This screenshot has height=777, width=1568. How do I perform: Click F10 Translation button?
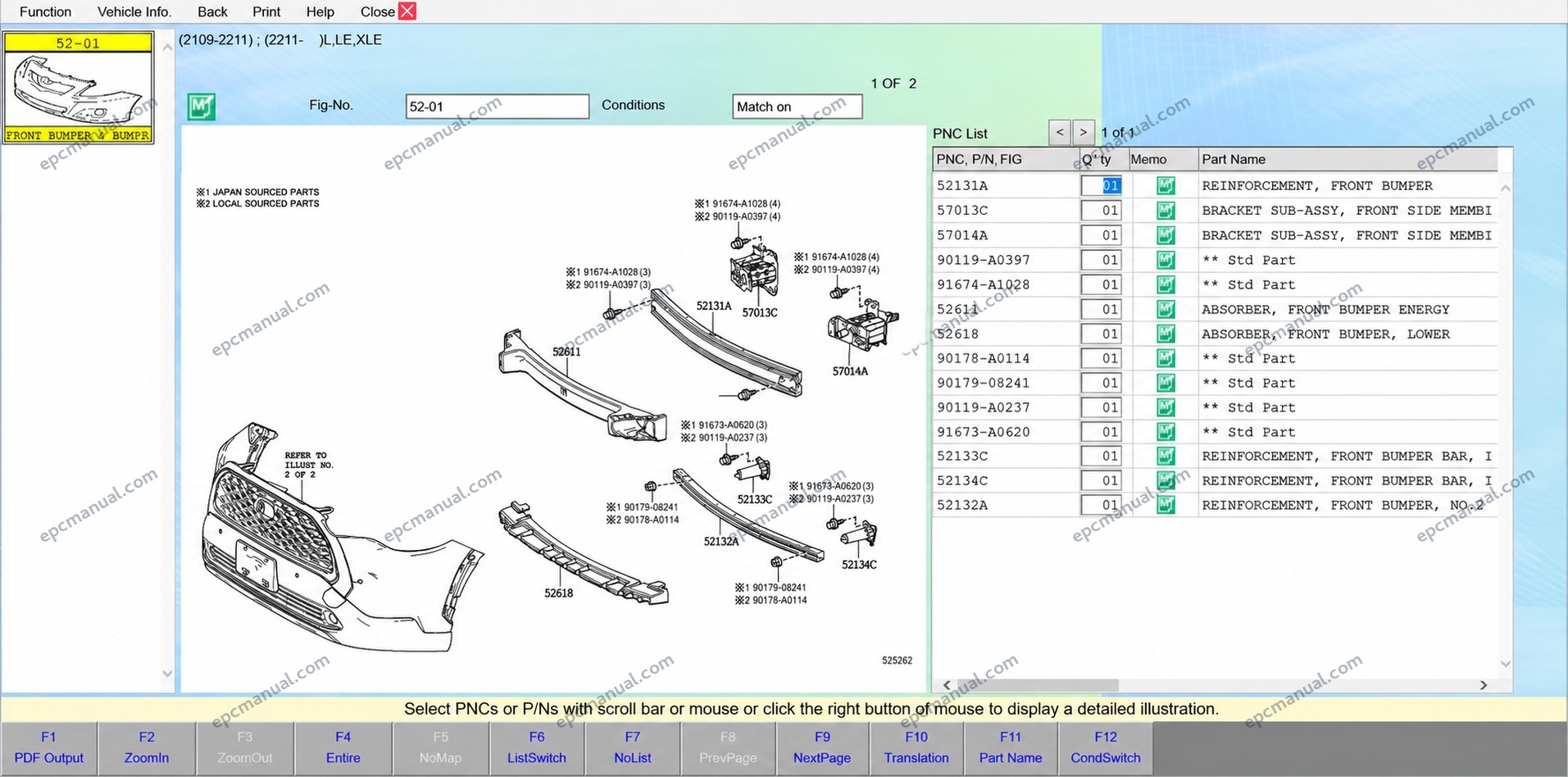(x=916, y=747)
